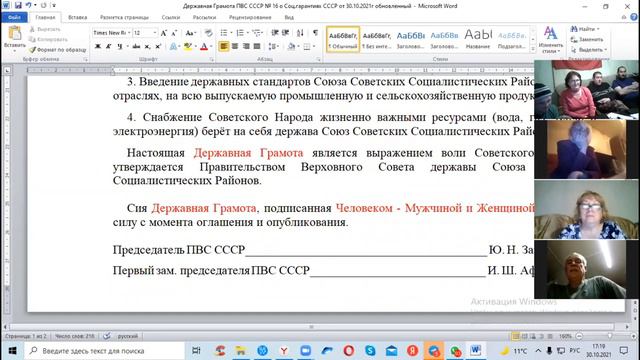The width and height of the screenshot is (640, 360).
Task: Click the Sort icon in Paragraph group
Action: (300, 33)
